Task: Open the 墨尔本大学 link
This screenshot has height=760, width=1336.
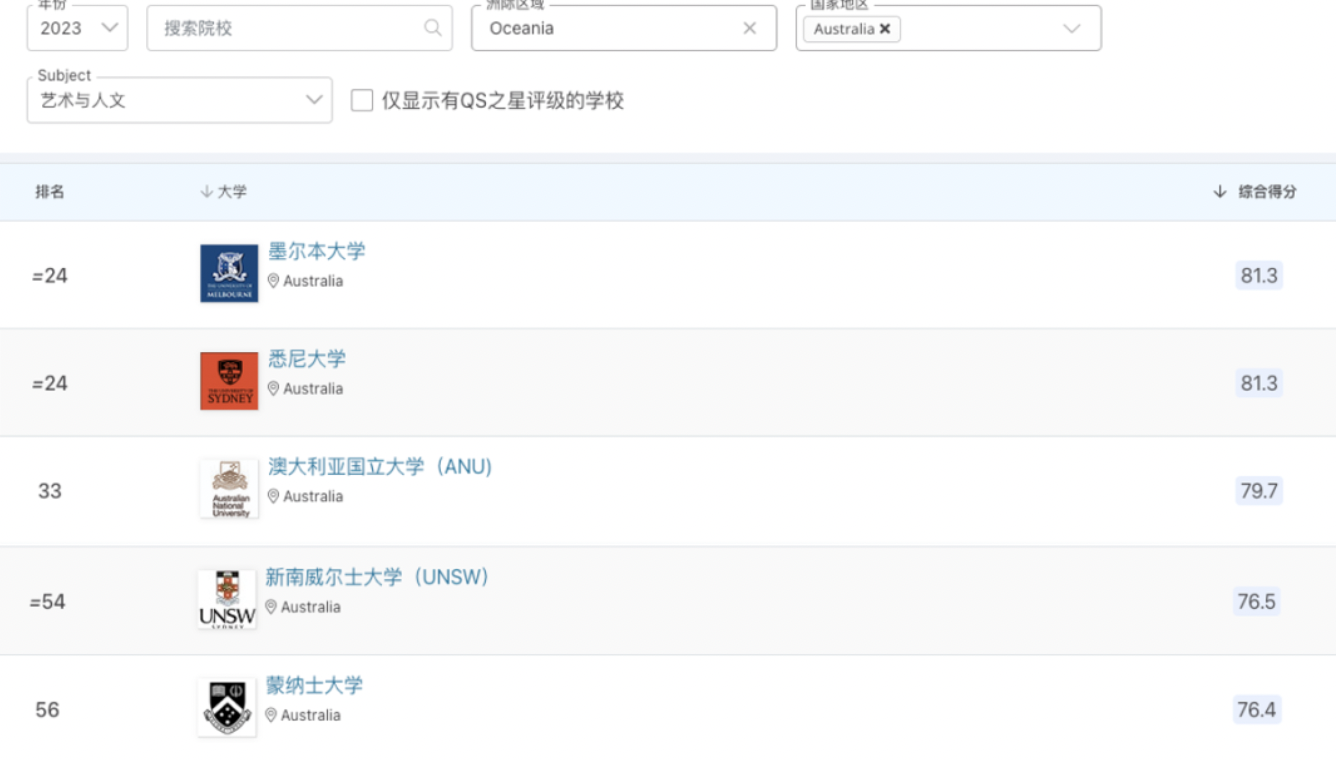Action: tap(317, 251)
